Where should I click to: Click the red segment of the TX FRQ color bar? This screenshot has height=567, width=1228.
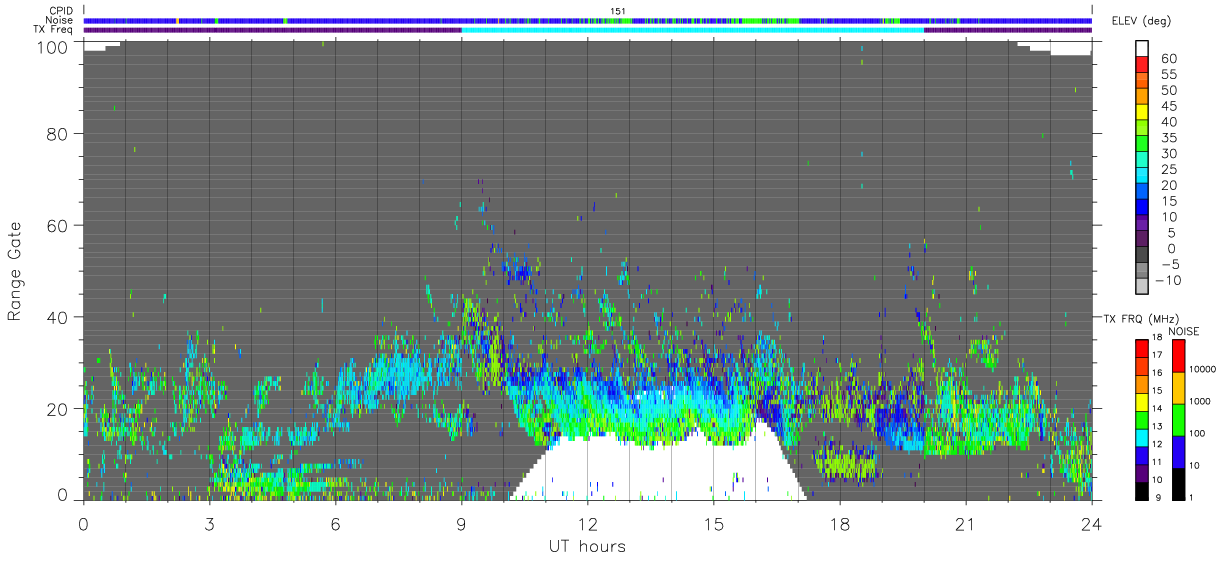pos(1141,348)
